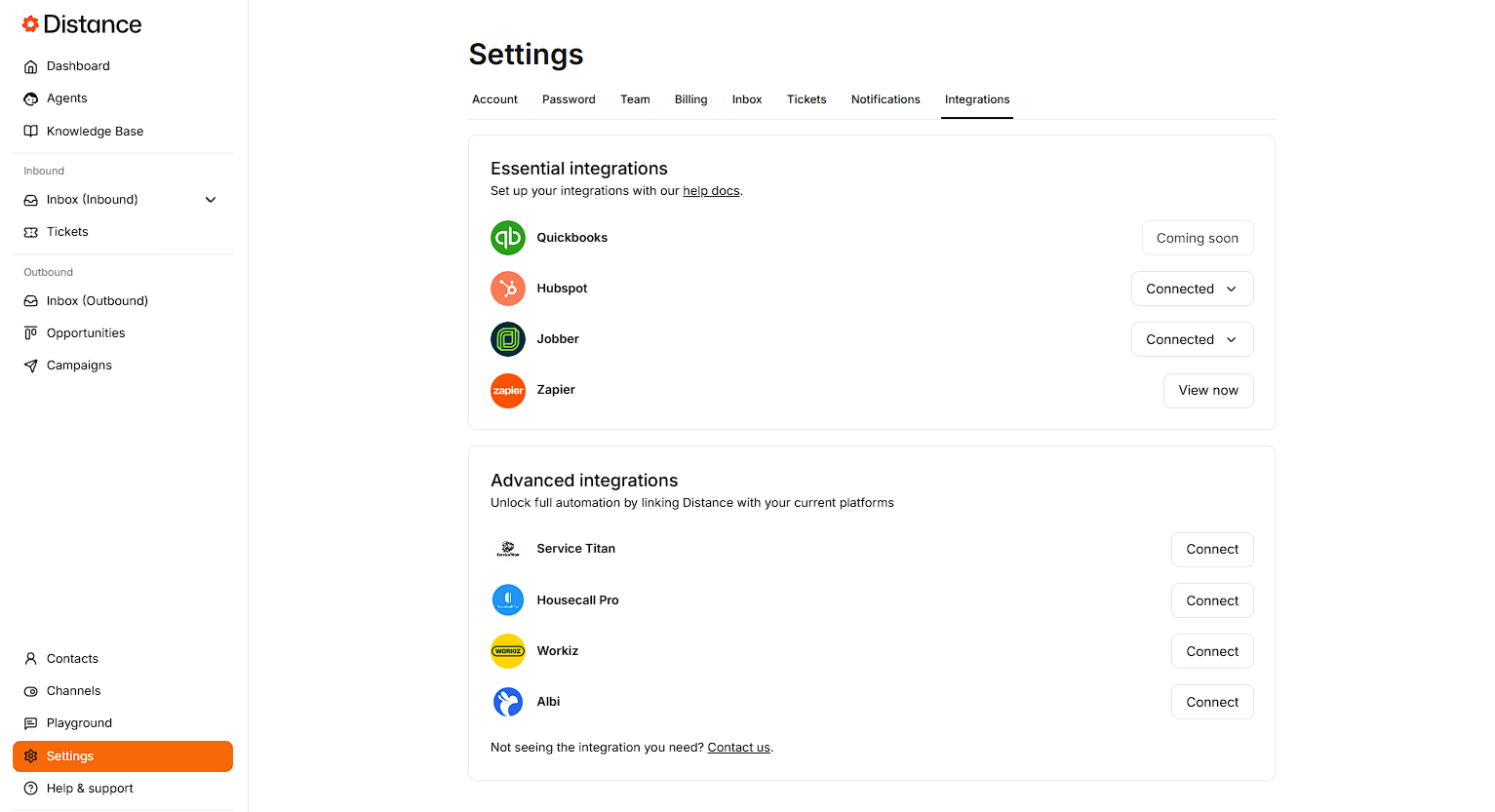Click the Hubspot logo icon

[x=508, y=289]
